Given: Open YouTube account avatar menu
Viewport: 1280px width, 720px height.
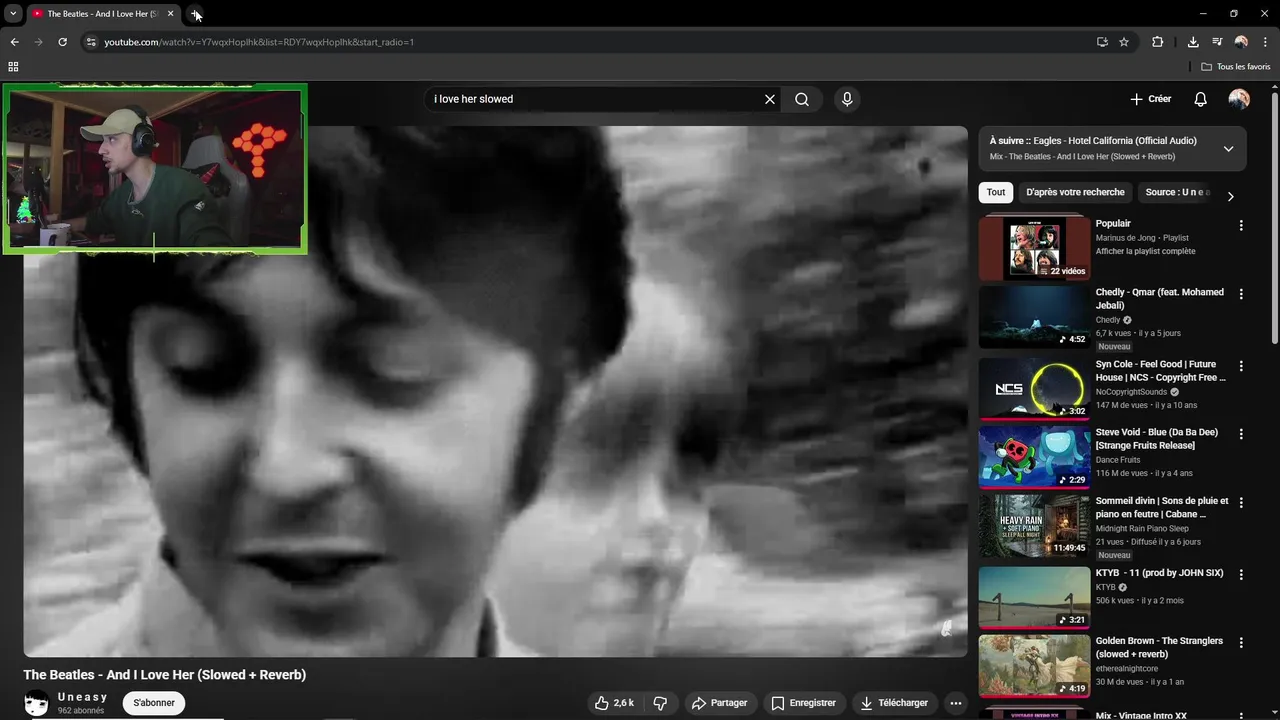Looking at the screenshot, I should (1239, 99).
